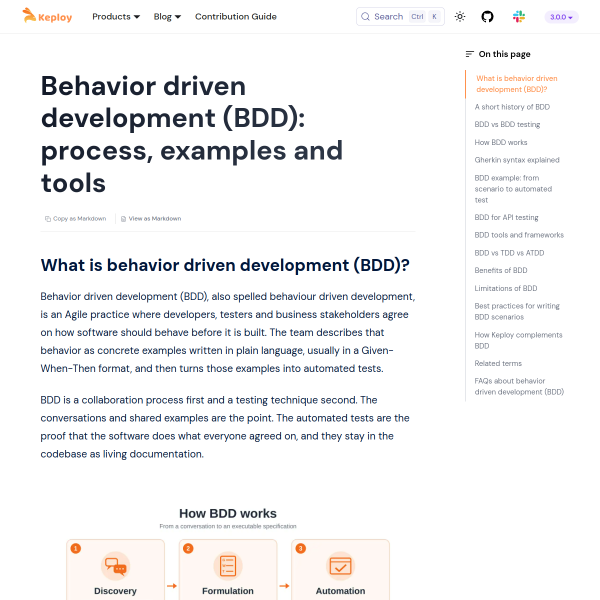Expand the Products dropdown menu
Viewport: 600px width, 600px height.
pos(116,16)
